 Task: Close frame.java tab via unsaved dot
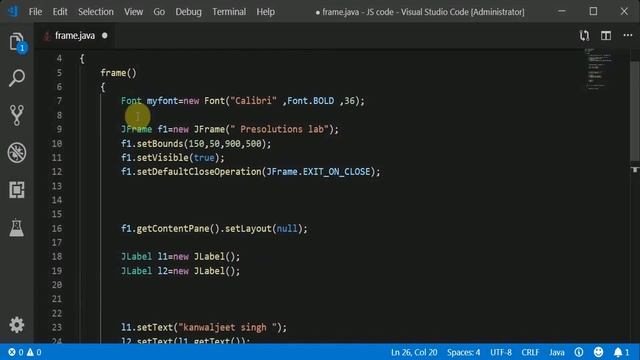point(105,36)
